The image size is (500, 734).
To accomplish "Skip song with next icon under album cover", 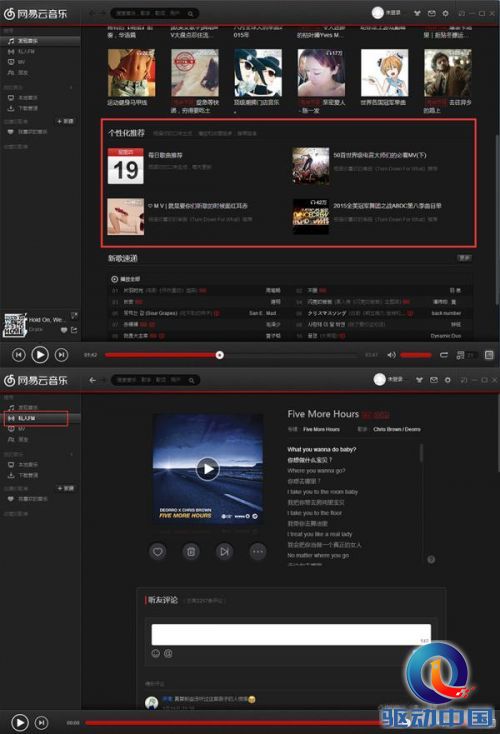I will coord(224,552).
